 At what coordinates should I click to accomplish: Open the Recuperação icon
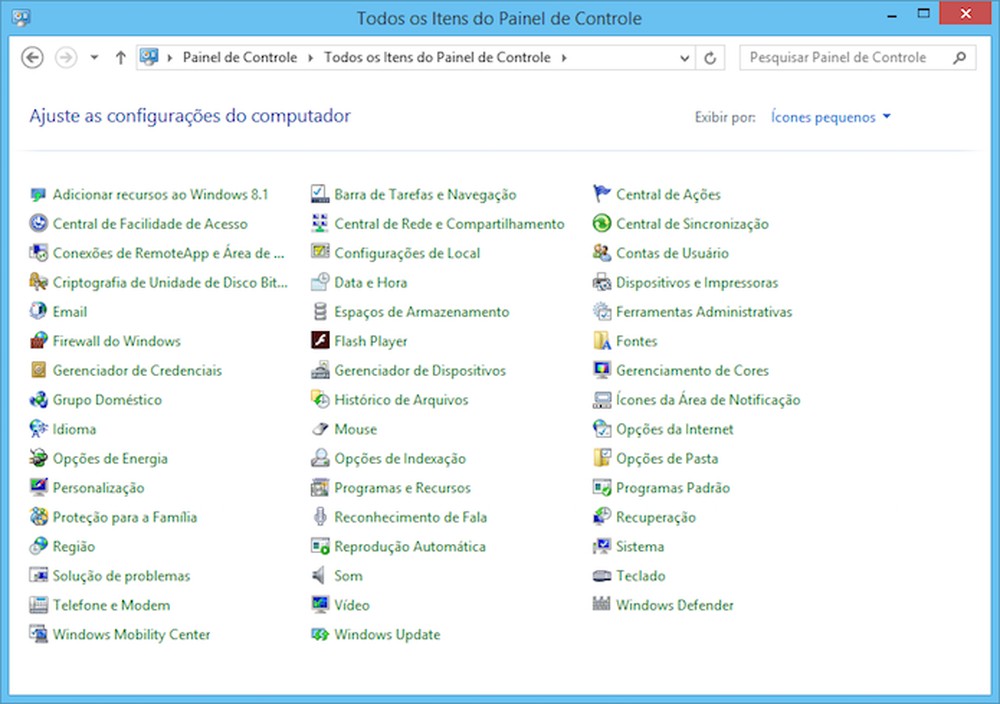click(601, 517)
